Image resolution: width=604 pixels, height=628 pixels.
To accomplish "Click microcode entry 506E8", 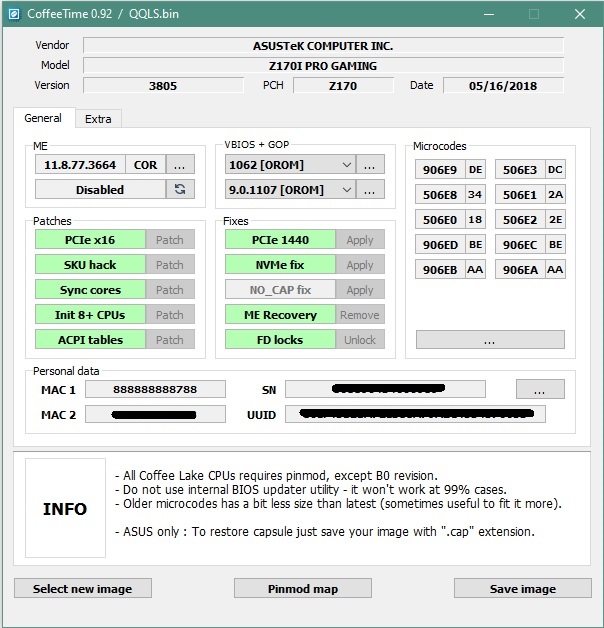I will pyautogui.click(x=440, y=195).
